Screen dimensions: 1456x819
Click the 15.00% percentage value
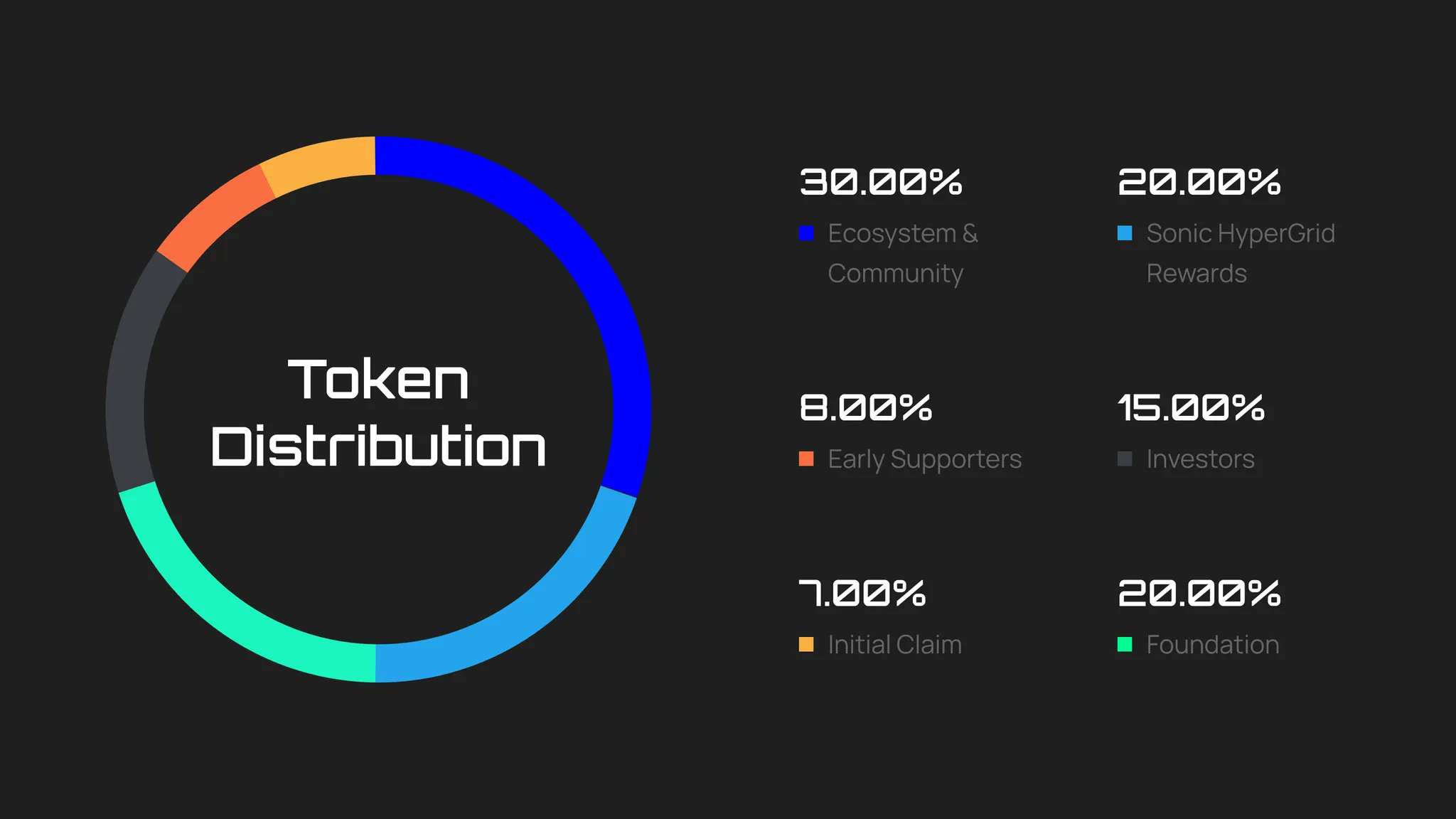(1191, 408)
